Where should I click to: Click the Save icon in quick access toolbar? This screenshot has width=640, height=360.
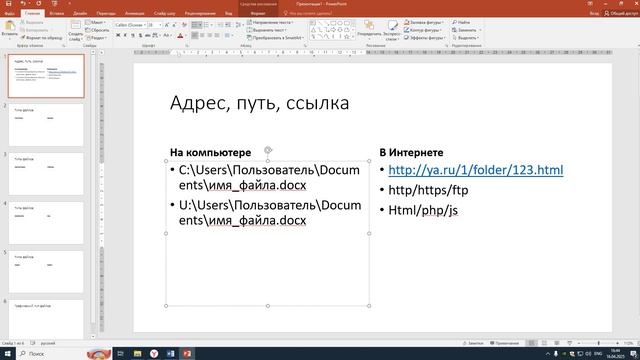[9, 4]
